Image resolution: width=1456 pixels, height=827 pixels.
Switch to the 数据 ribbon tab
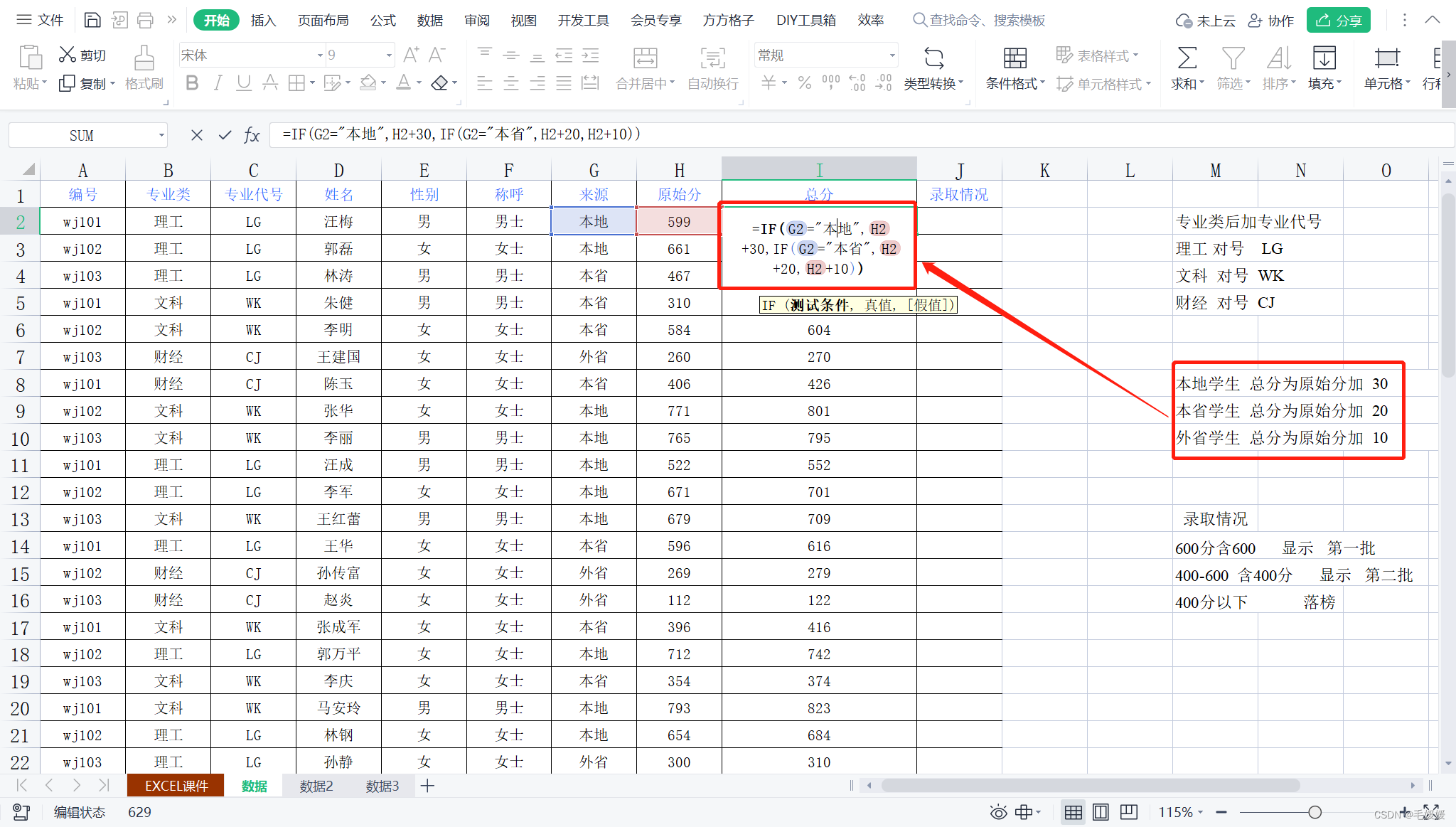coord(430,21)
